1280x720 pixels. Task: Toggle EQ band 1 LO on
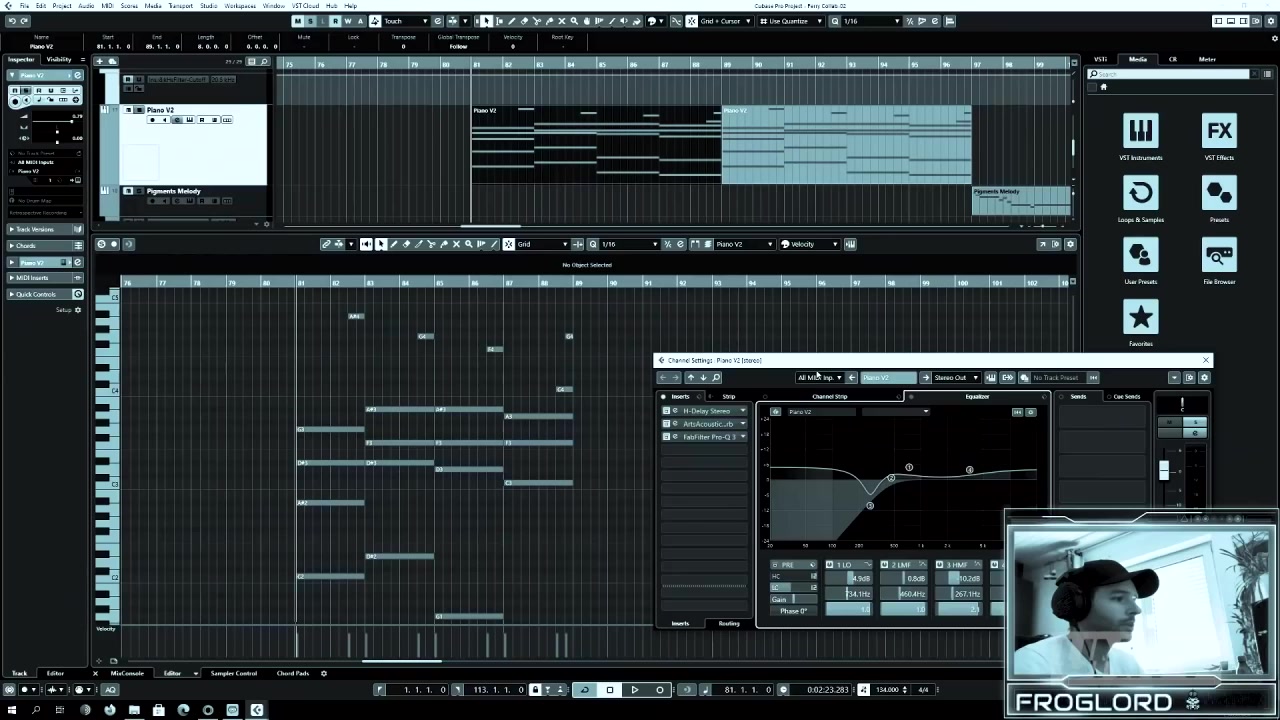tap(829, 565)
